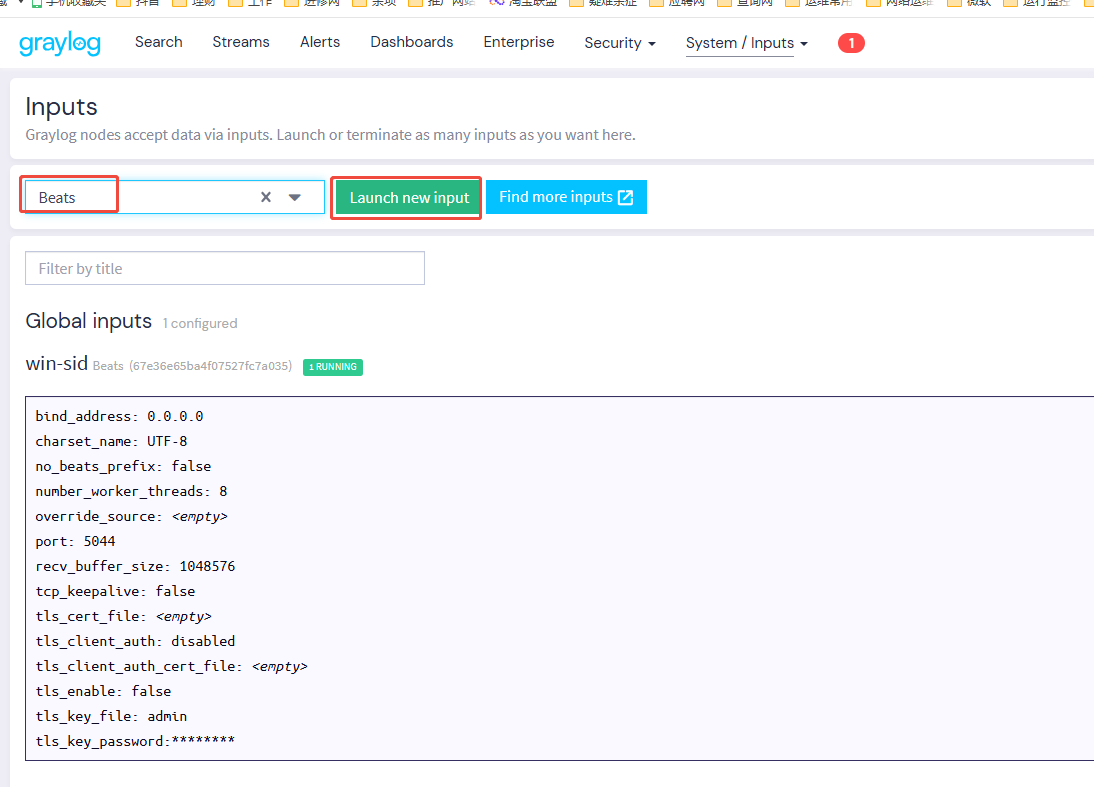Click the tls_key_password masked value line

point(135,741)
